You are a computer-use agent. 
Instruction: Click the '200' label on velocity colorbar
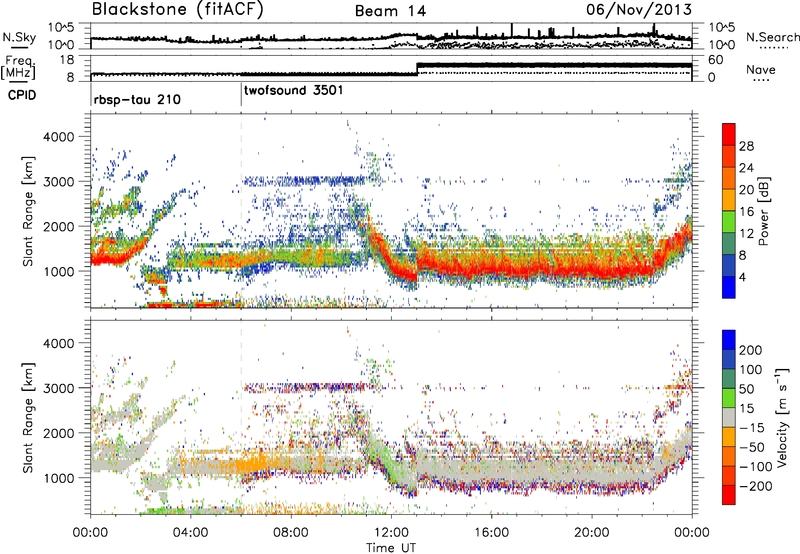751,350
